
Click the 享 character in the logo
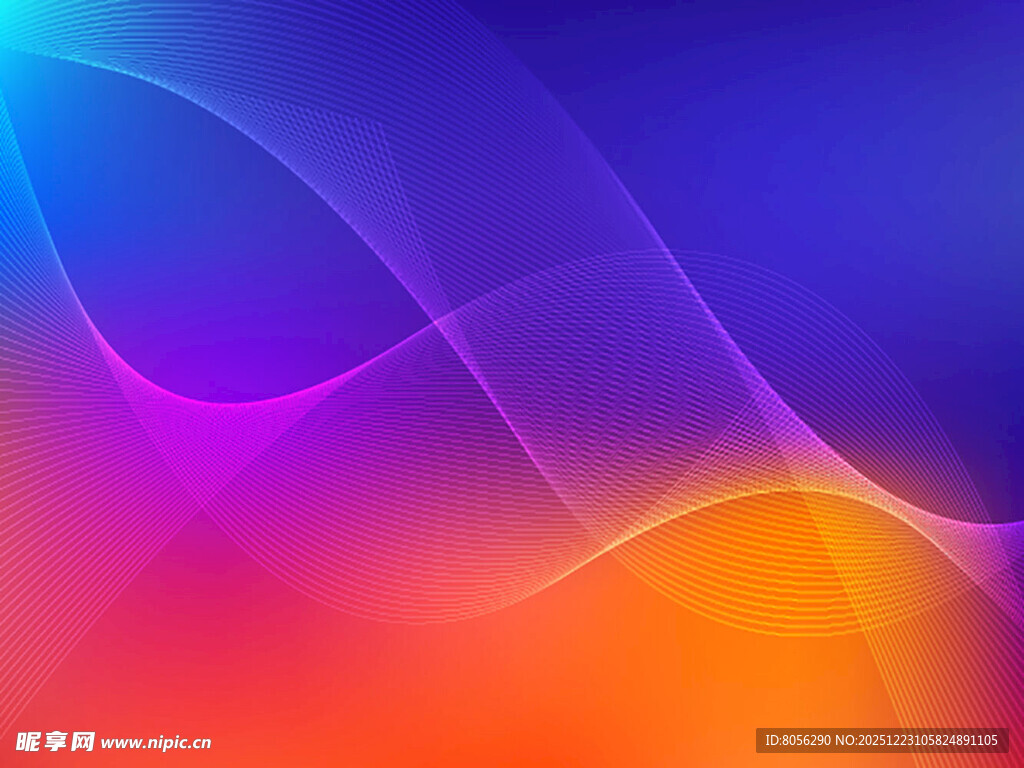point(56,741)
